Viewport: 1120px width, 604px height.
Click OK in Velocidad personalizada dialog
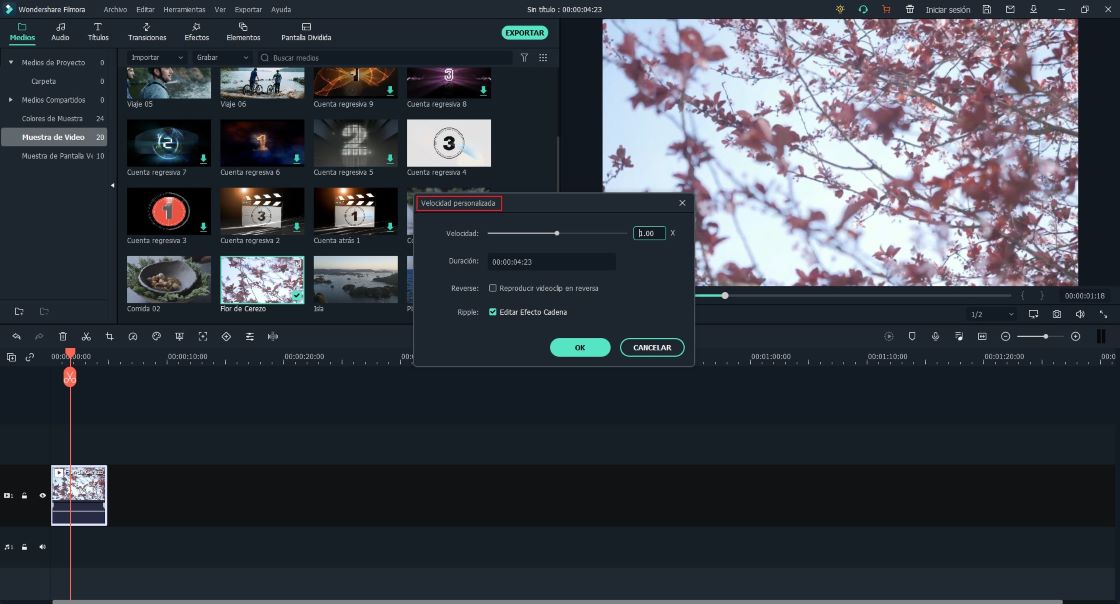pyautogui.click(x=580, y=348)
